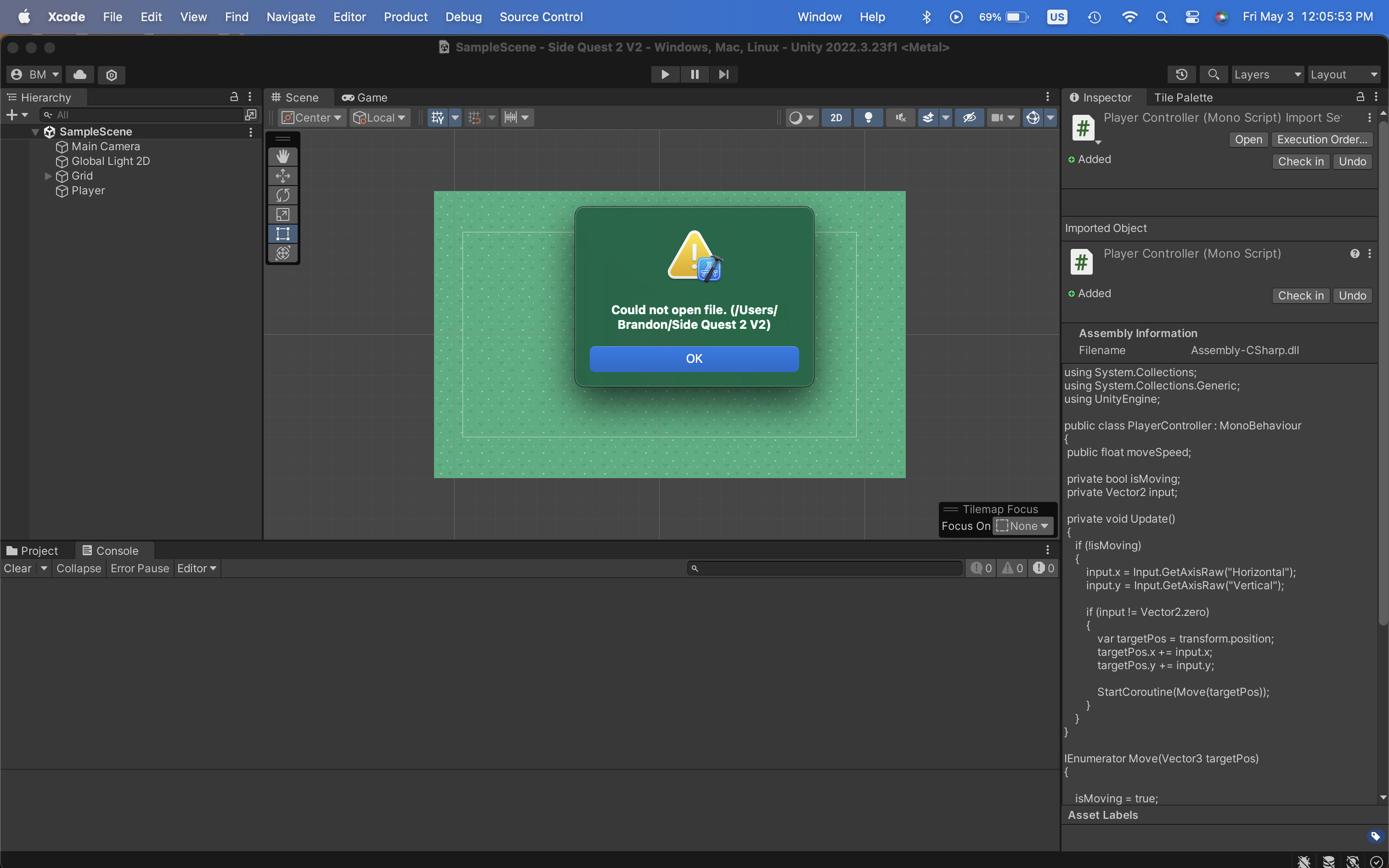Select the Rotate tool
Screen dimensions: 1389x868
[x=282, y=195]
